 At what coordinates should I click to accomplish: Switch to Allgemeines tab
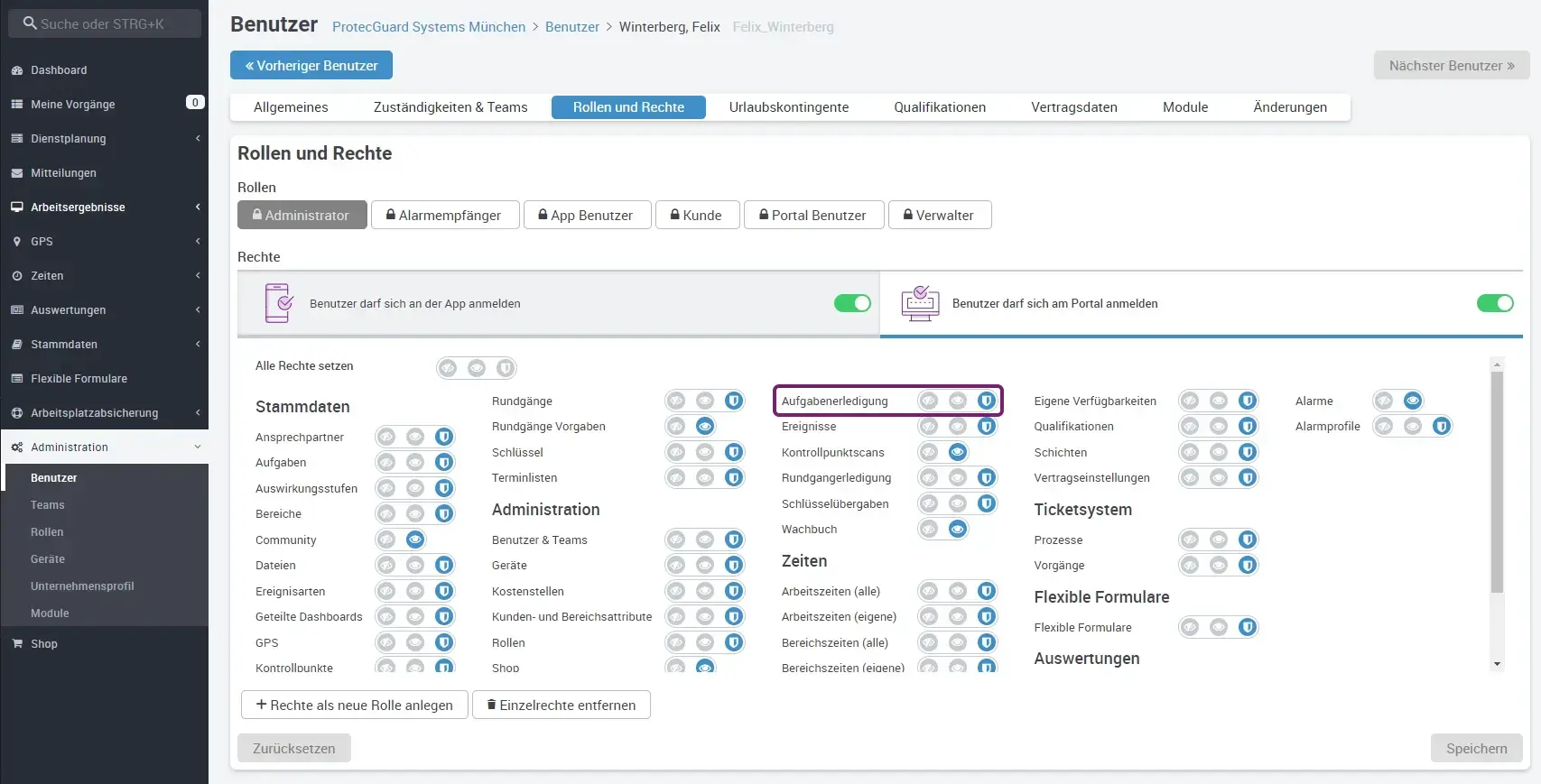point(291,107)
